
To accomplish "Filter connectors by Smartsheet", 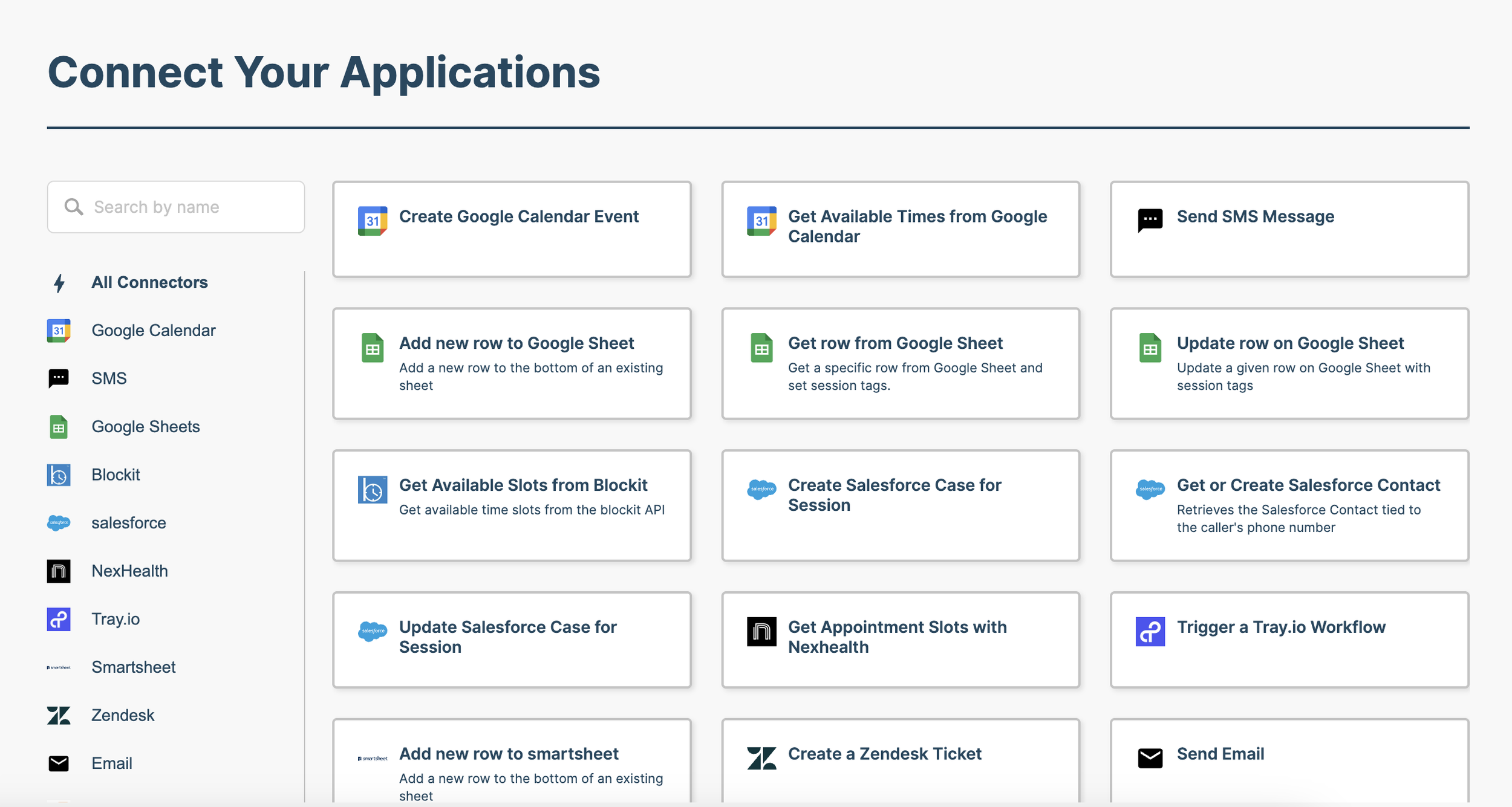I will [x=133, y=667].
